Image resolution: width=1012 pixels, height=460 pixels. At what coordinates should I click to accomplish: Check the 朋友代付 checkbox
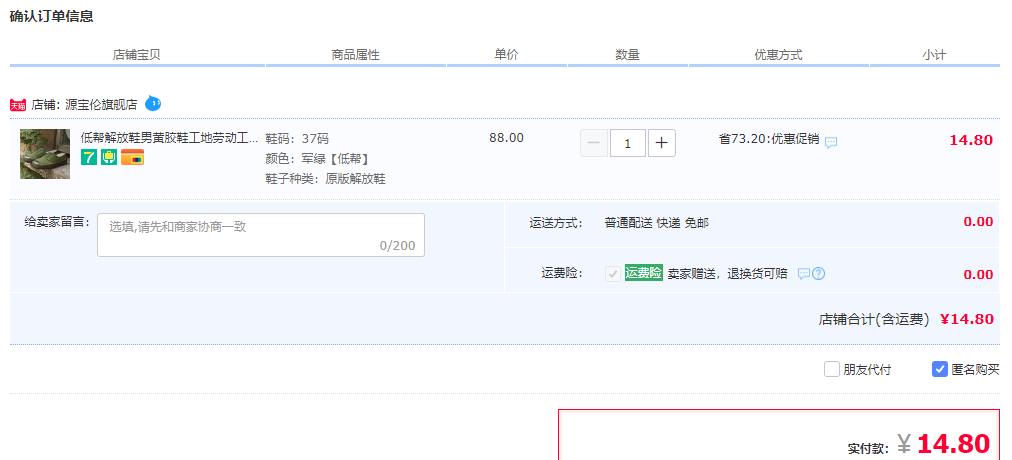[832, 370]
